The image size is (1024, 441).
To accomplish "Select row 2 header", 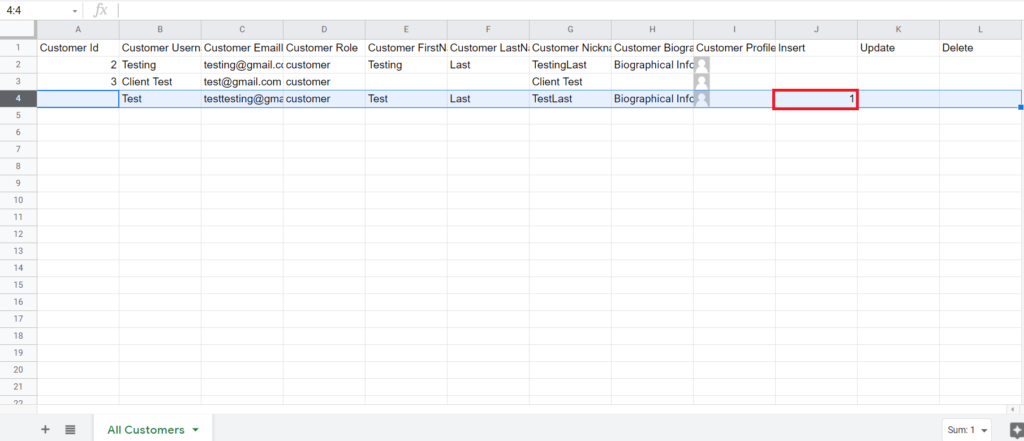I will 18,65.
